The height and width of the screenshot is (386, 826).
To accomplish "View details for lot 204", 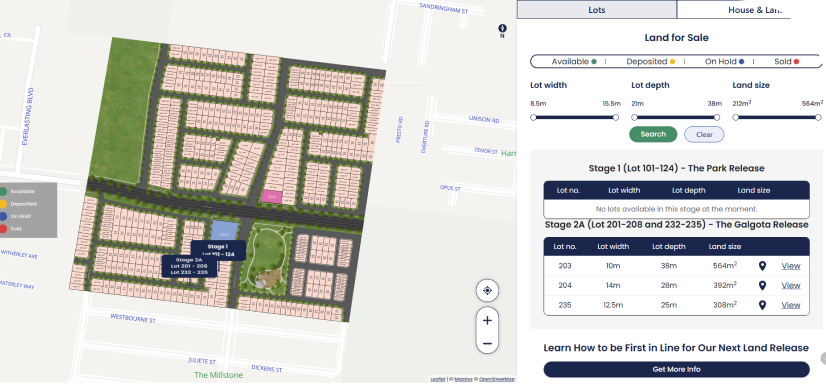I will 791,285.
